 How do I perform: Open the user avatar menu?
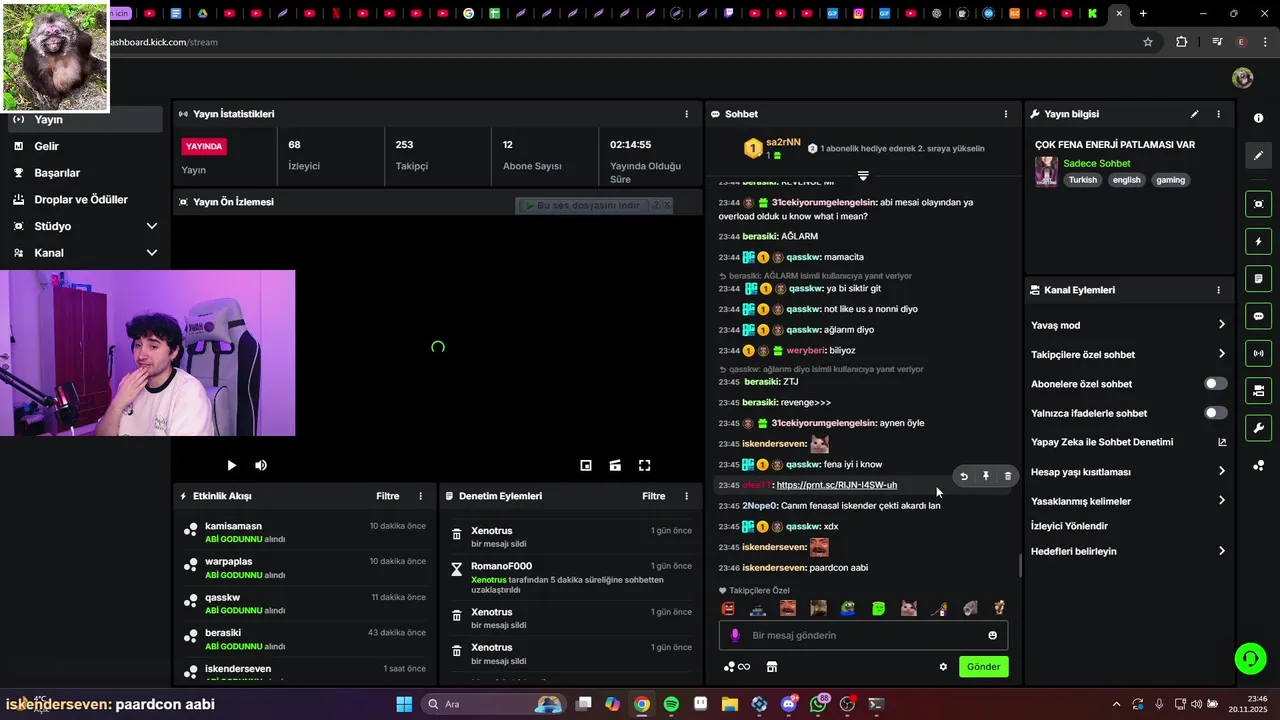[1243, 78]
